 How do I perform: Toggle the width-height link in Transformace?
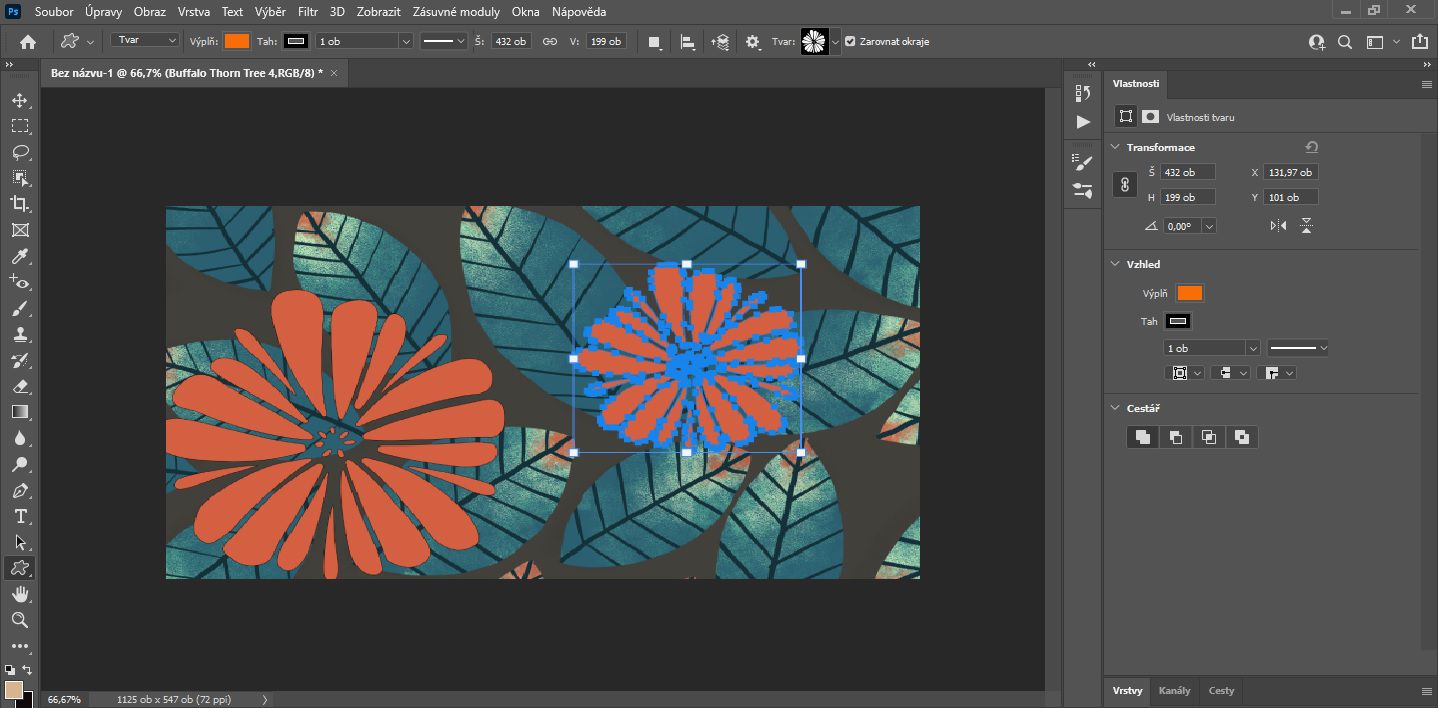pyautogui.click(x=1125, y=185)
